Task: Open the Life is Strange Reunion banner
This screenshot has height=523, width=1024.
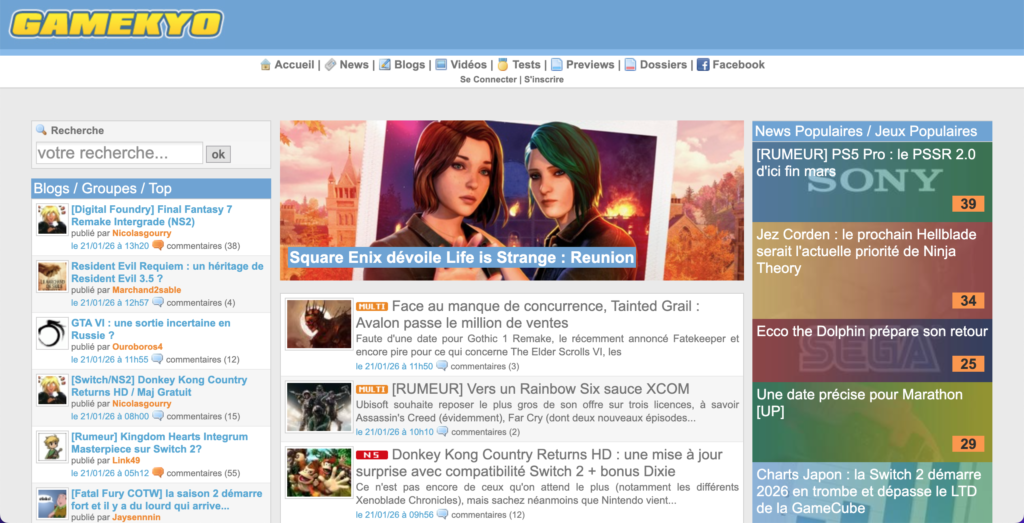Action: coord(511,201)
